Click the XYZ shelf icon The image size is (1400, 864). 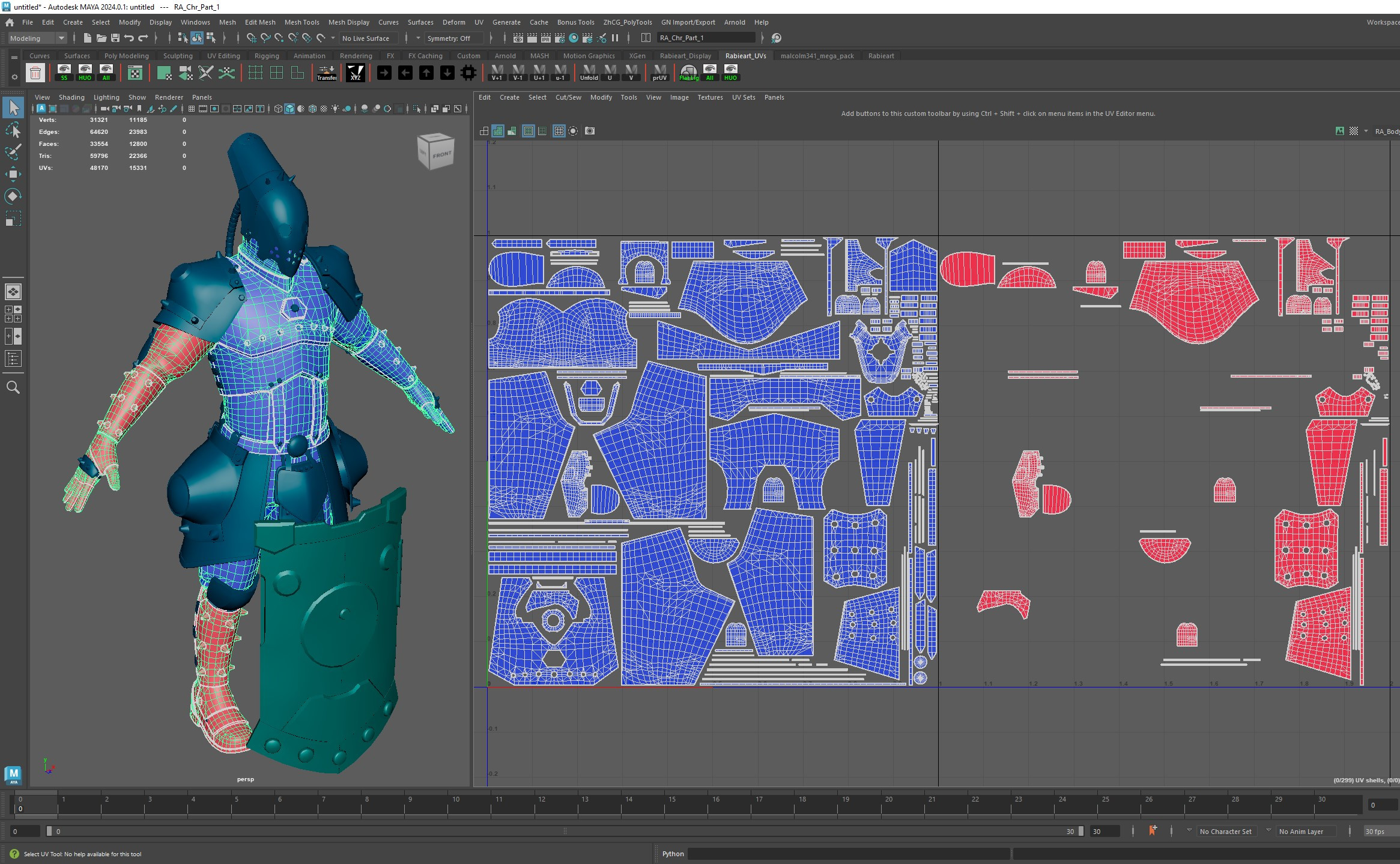[356, 73]
